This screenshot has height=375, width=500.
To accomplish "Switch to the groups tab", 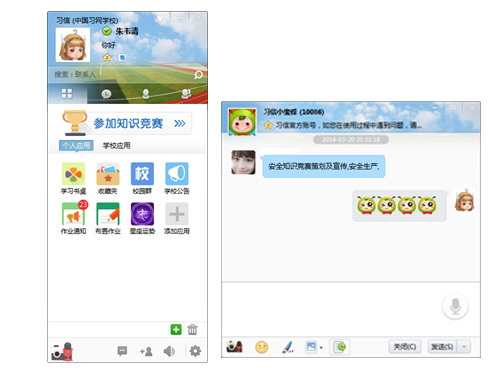I will 186,94.
